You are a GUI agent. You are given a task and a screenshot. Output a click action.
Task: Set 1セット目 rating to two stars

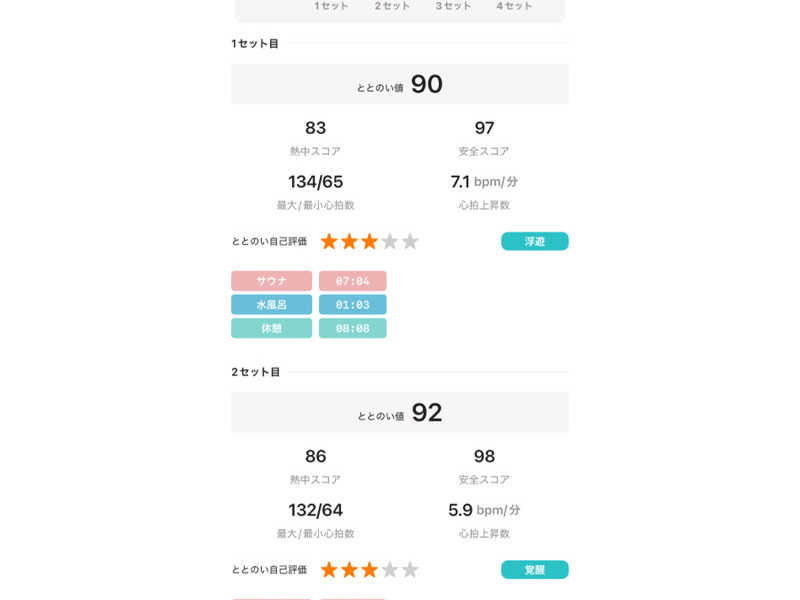[x=349, y=241]
